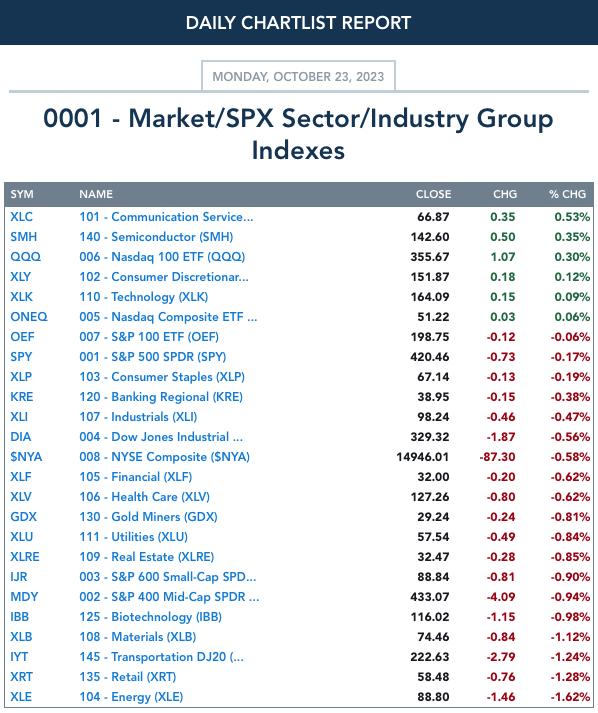View 001 - S&P 500 SPDR (SPY)
Viewport: 598px width, 713px height.
pyautogui.click(x=152, y=357)
